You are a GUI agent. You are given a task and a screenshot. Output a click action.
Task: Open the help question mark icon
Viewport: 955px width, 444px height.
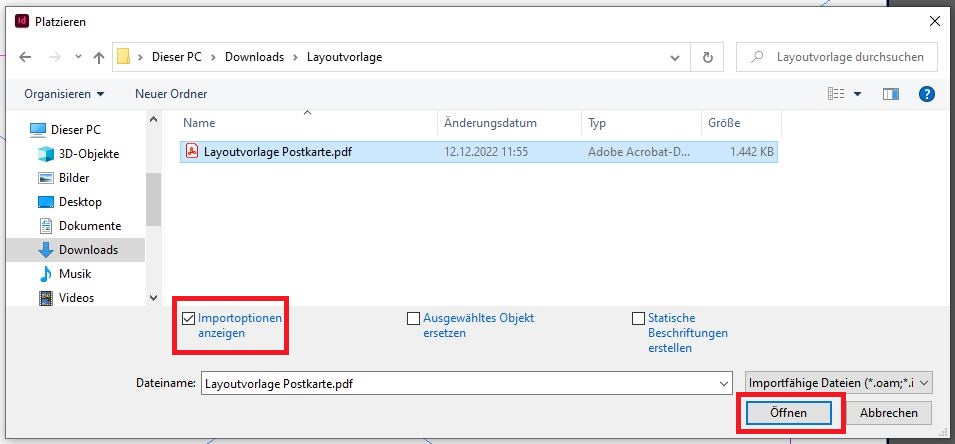click(927, 94)
